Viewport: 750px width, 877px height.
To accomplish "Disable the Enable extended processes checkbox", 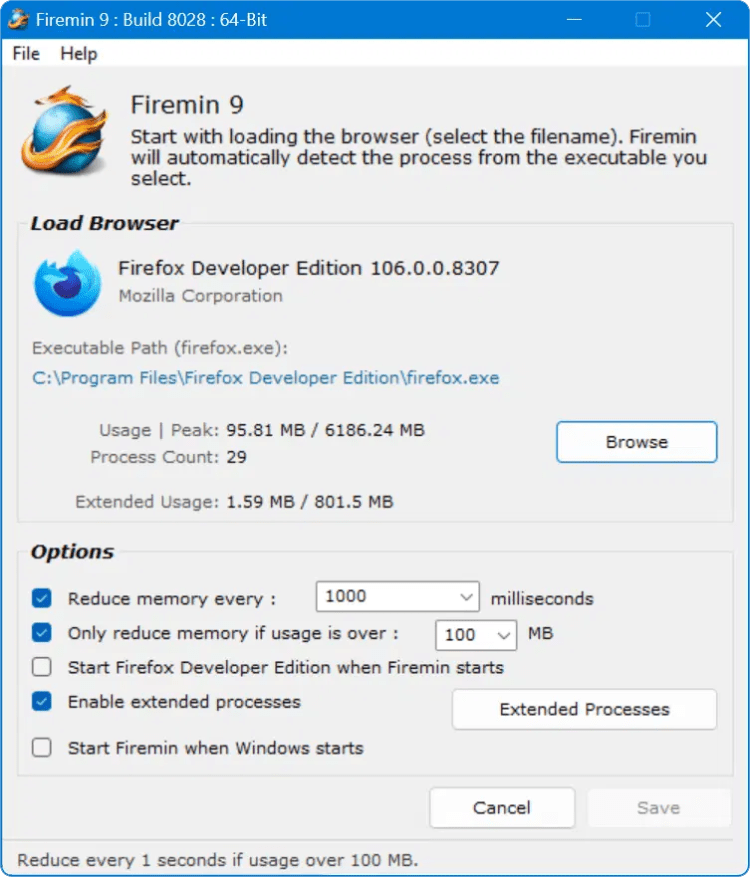I will pyautogui.click(x=42, y=702).
